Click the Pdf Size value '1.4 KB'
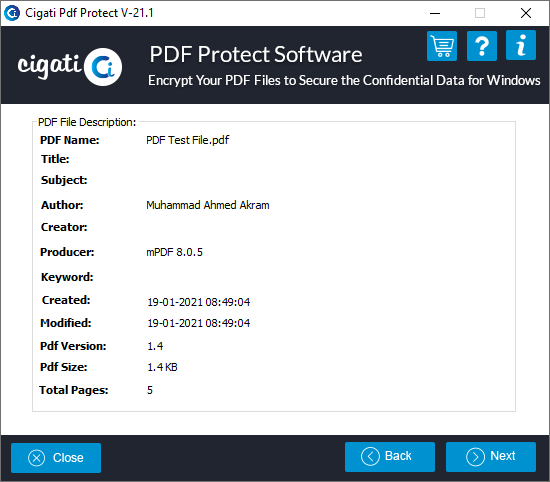 click(162, 367)
